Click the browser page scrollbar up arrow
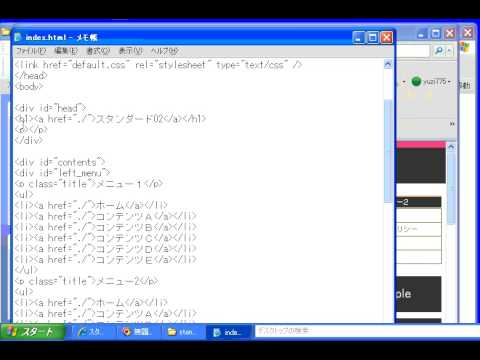This screenshot has width=480, height=360. coord(451,147)
